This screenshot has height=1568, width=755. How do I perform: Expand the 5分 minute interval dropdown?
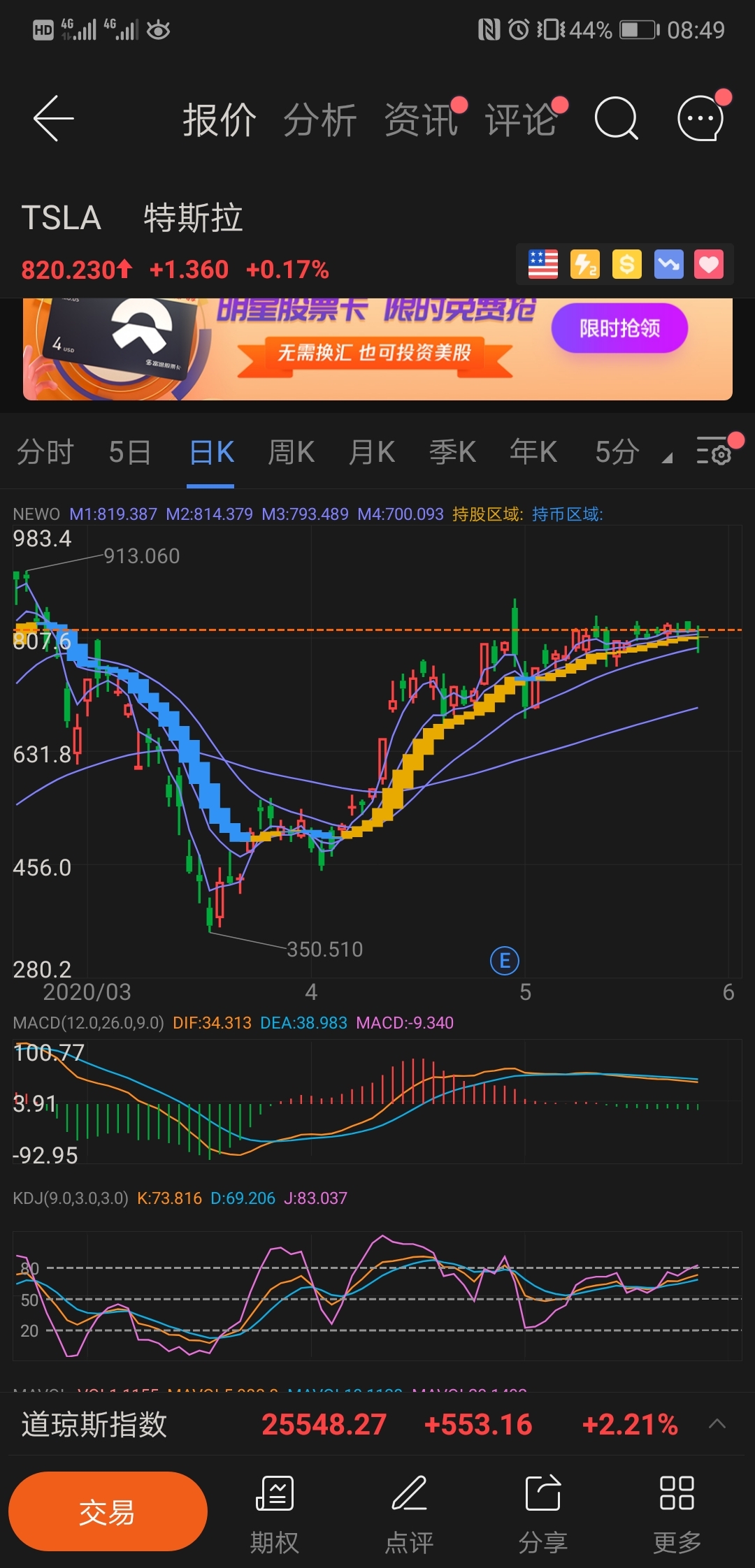633,452
